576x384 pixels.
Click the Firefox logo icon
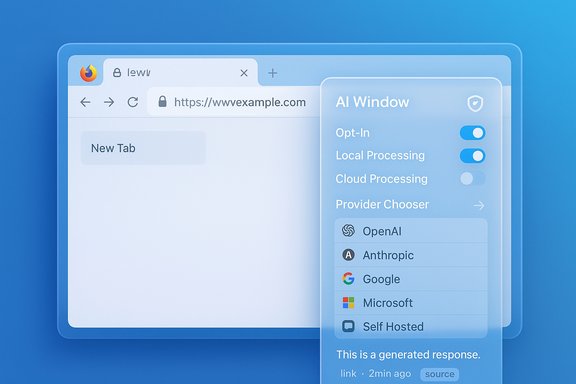pos(89,73)
